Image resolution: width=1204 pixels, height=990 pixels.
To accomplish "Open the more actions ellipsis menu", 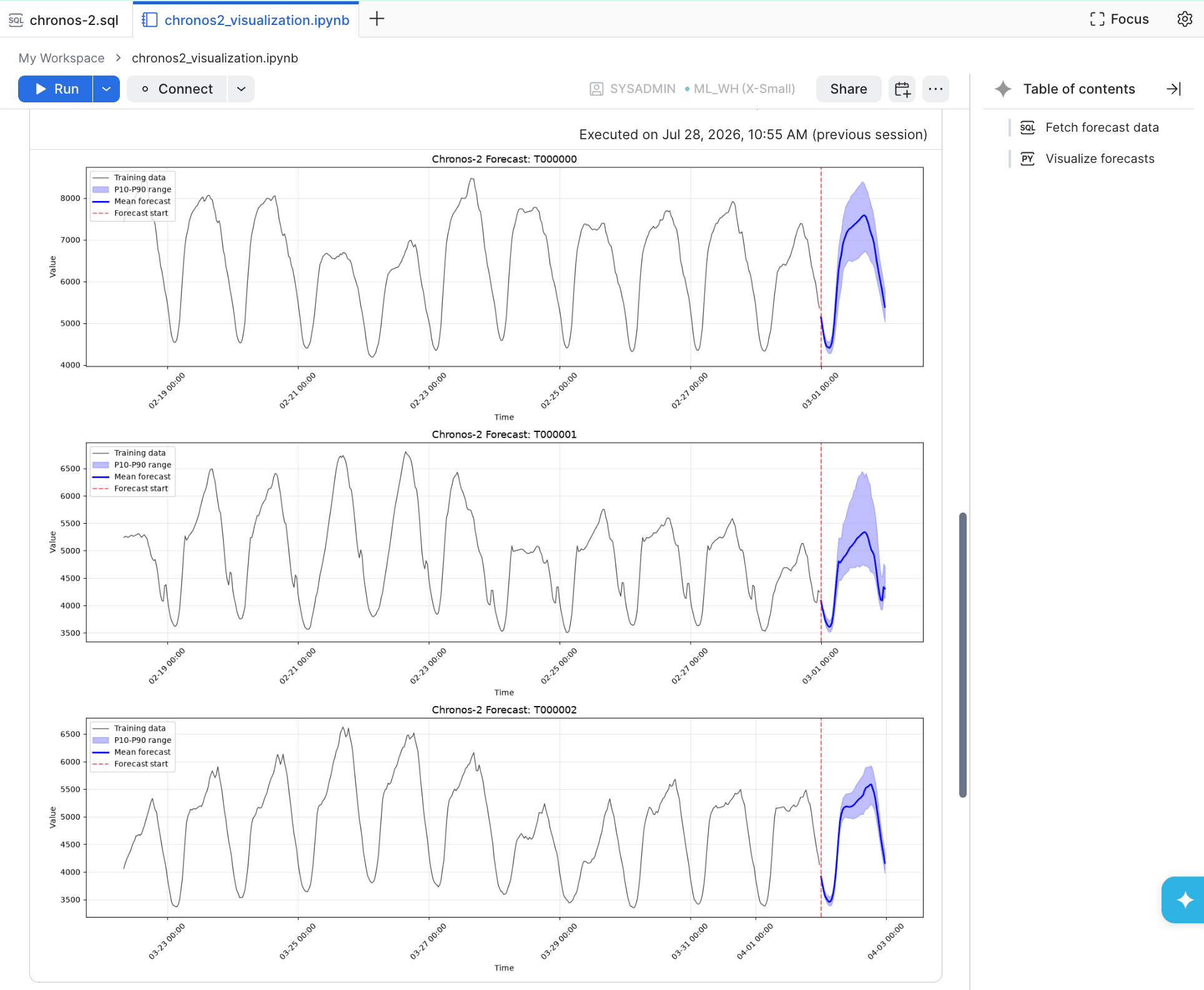I will 935,89.
